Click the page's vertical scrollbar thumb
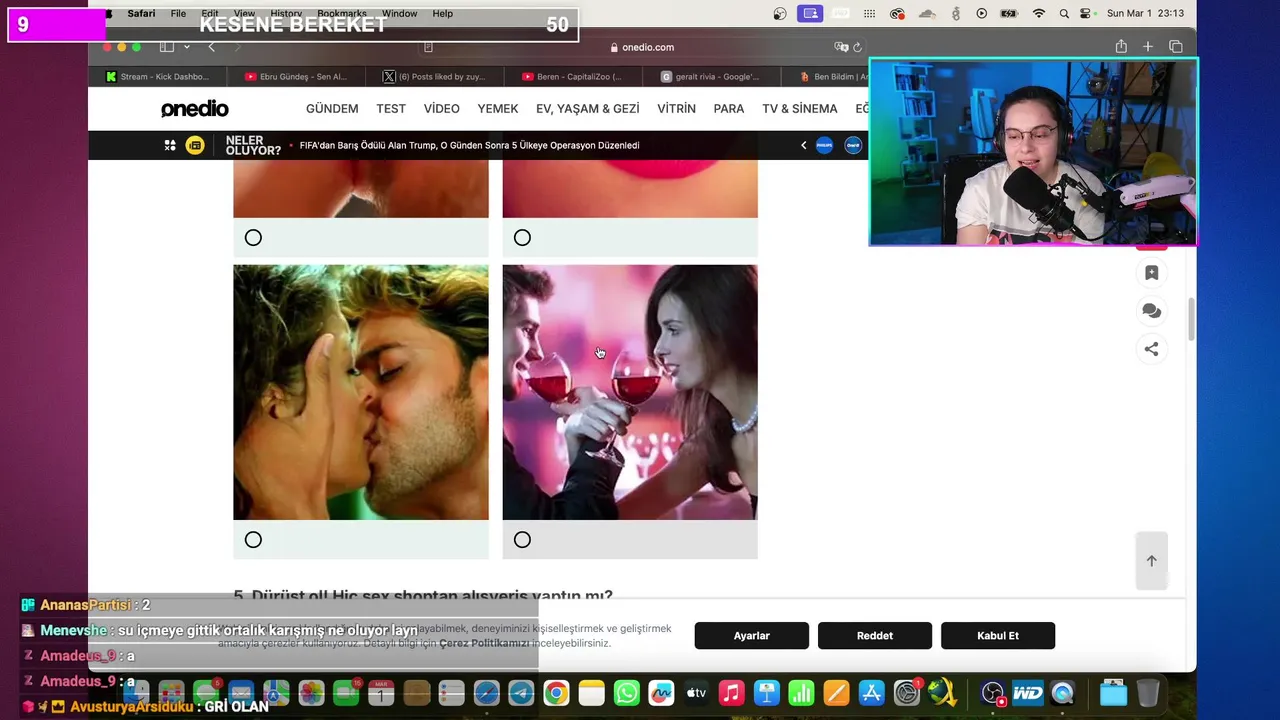The height and width of the screenshot is (720, 1280). (1190, 320)
